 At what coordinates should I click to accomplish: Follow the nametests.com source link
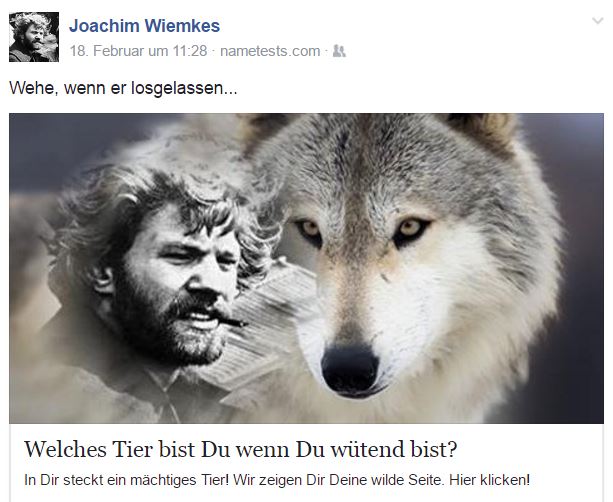pyautogui.click(x=270, y=51)
